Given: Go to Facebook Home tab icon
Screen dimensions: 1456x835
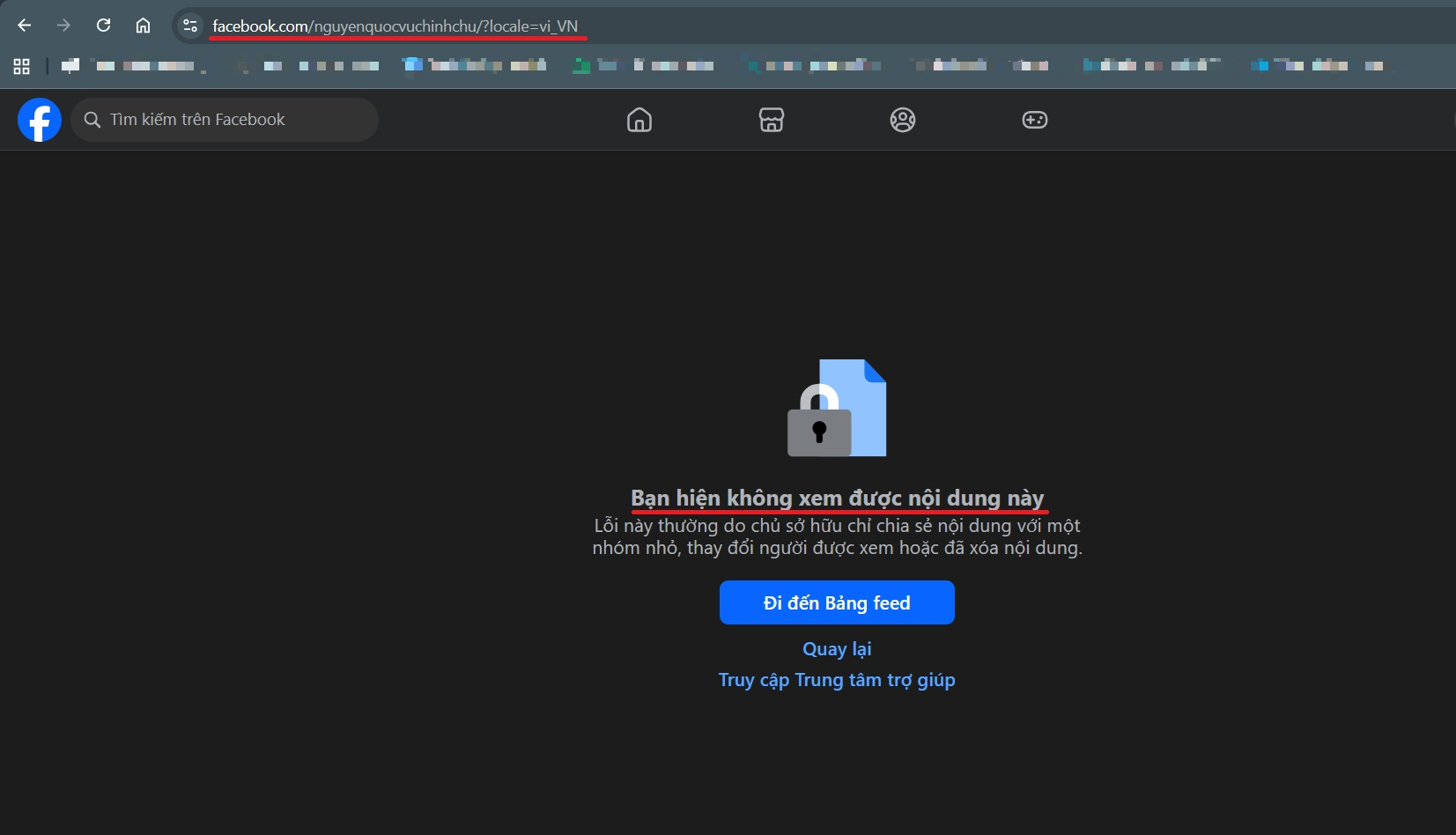Looking at the screenshot, I should click(639, 120).
